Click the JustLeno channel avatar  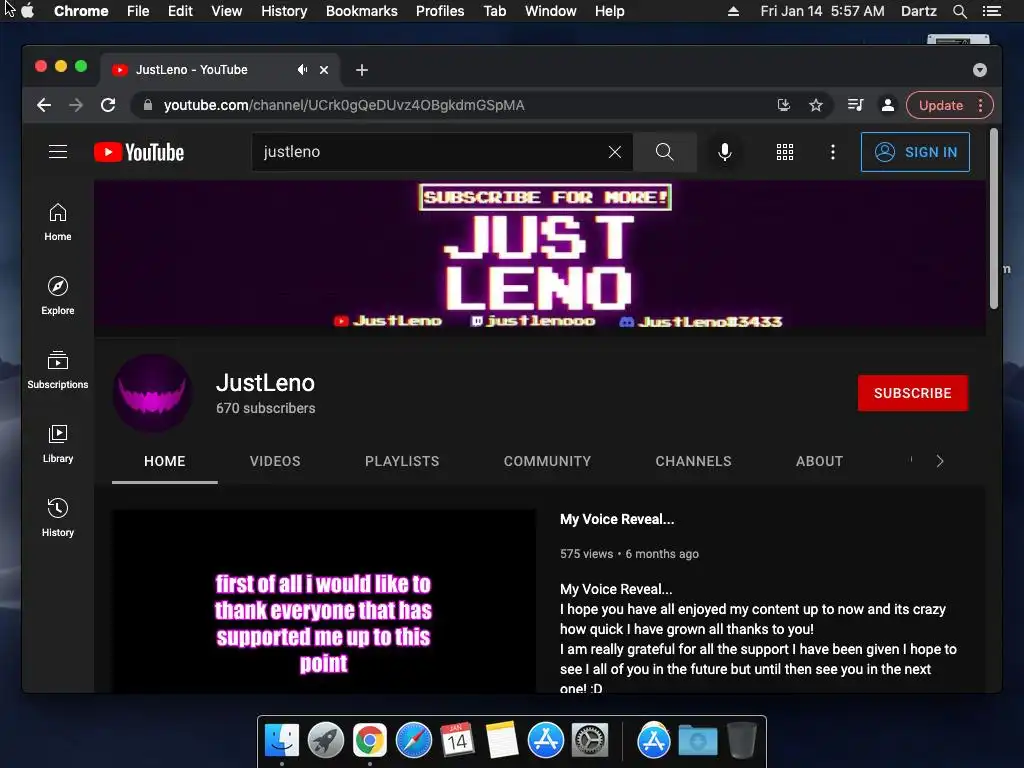click(x=152, y=393)
